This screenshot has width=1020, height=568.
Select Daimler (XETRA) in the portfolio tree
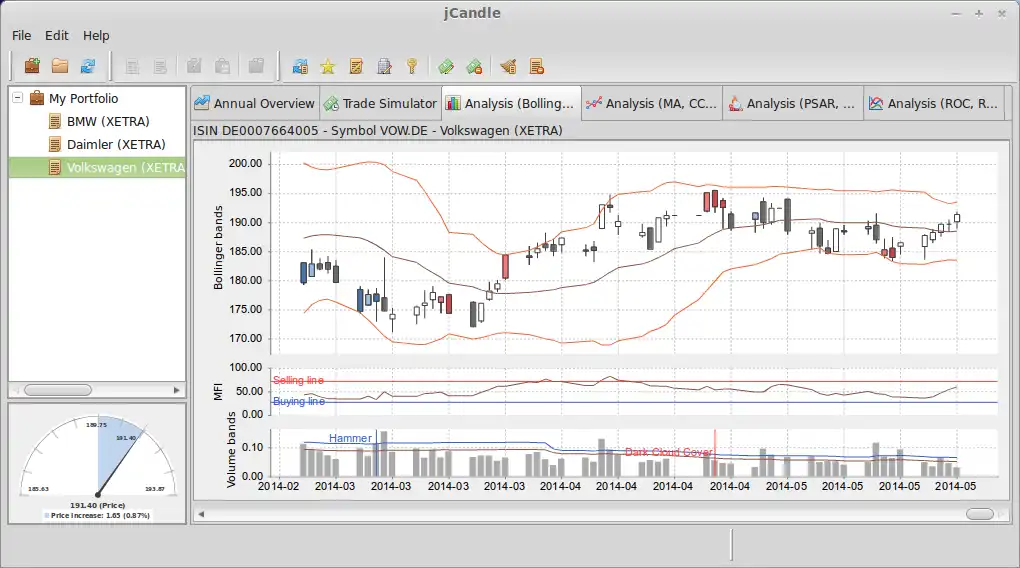click(x=116, y=144)
